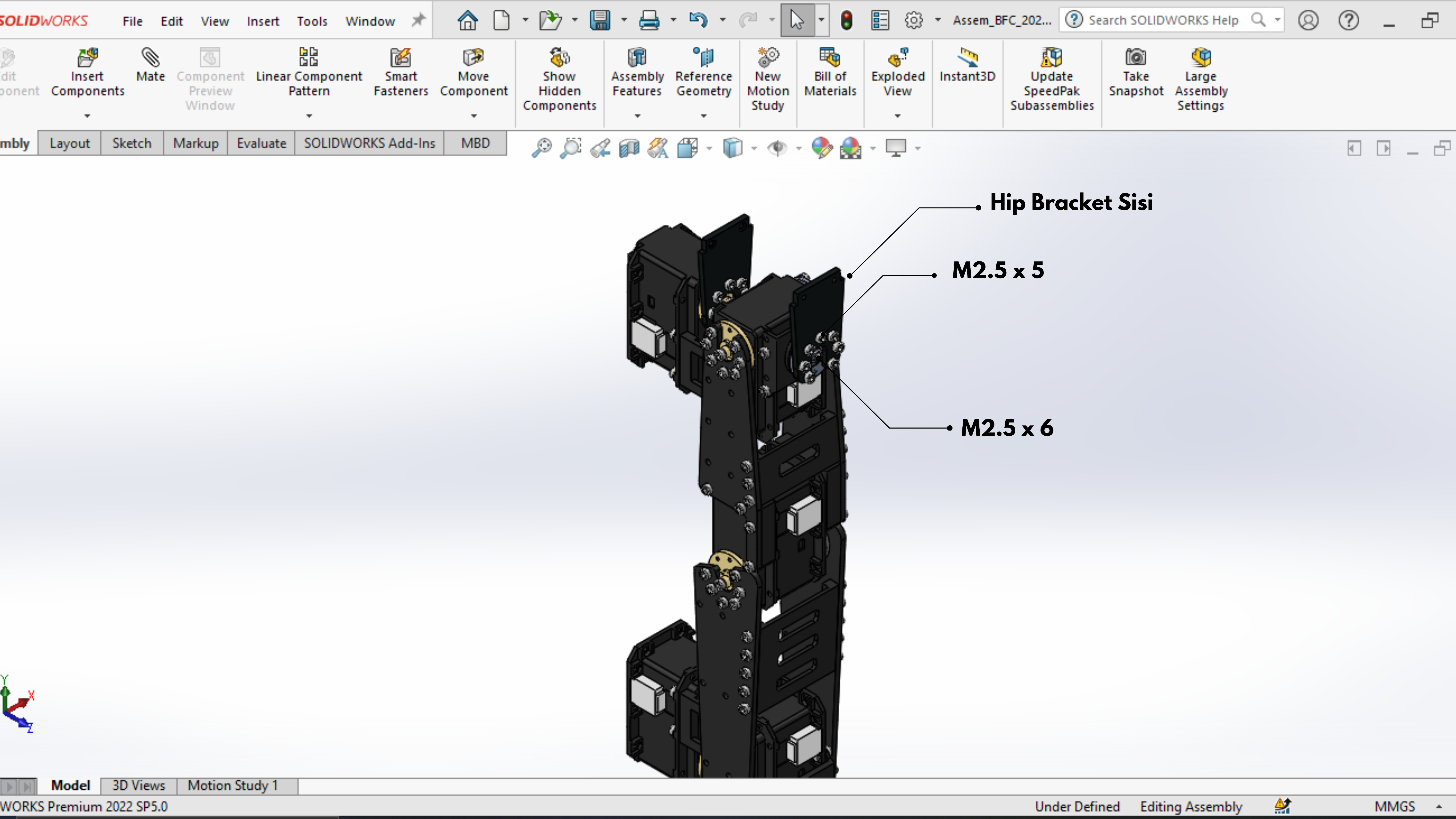
Task: Open Reference Geometry tool
Action: coord(703,72)
